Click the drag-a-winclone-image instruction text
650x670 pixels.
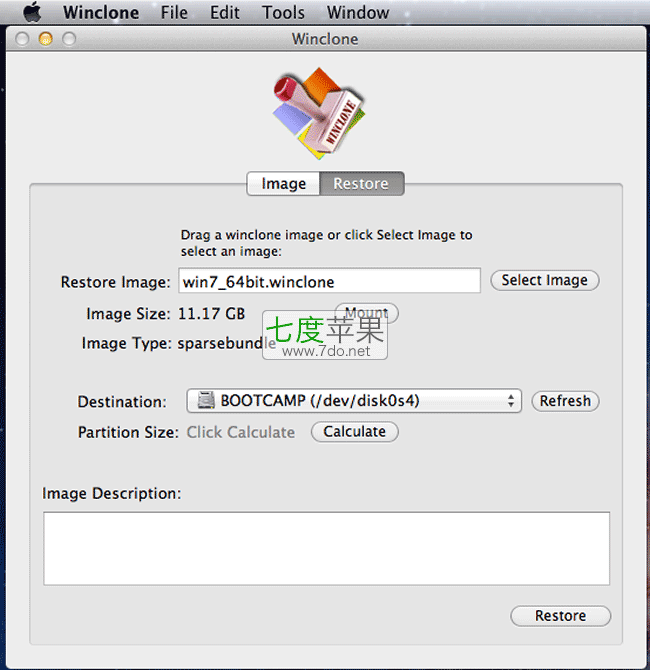(x=326, y=243)
